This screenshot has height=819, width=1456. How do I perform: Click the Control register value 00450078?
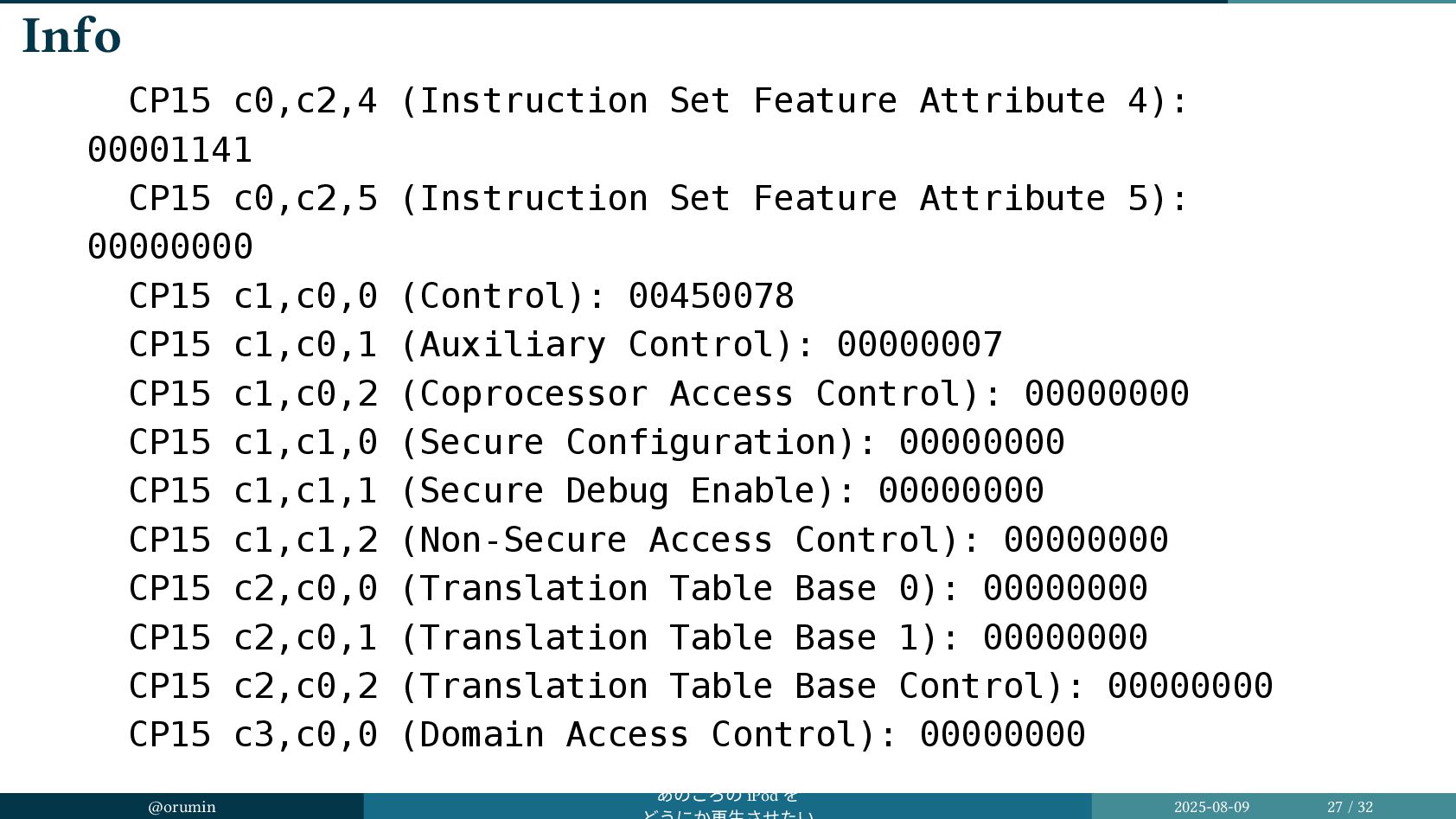click(x=711, y=297)
